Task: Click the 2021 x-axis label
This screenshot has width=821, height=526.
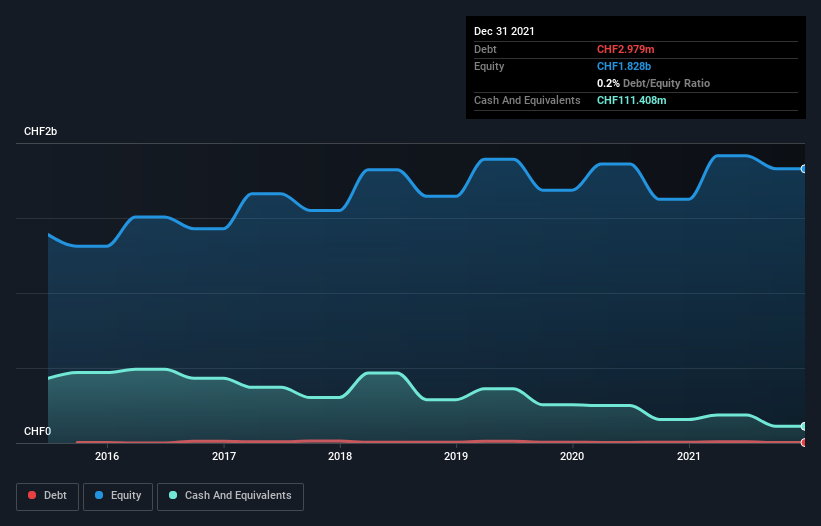Action: pyautogui.click(x=689, y=456)
